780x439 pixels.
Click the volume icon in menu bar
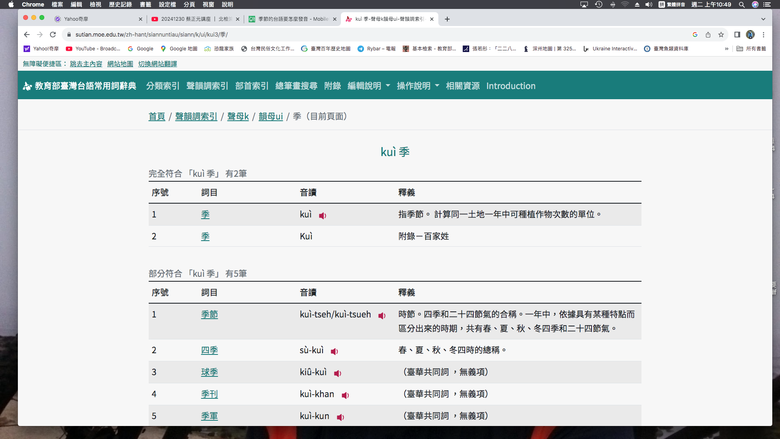click(x=649, y=4)
